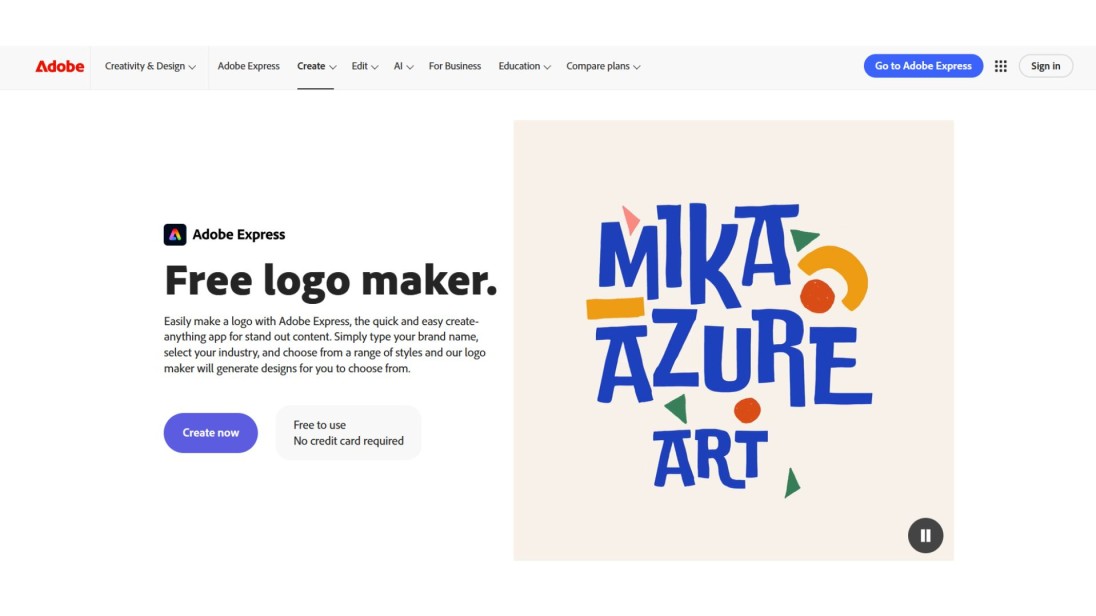The width and height of the screenshot is (1096, 616).
Task: Click the Adobe Express label beside icon
Action: pyautogui.click(x=238, y=234)
